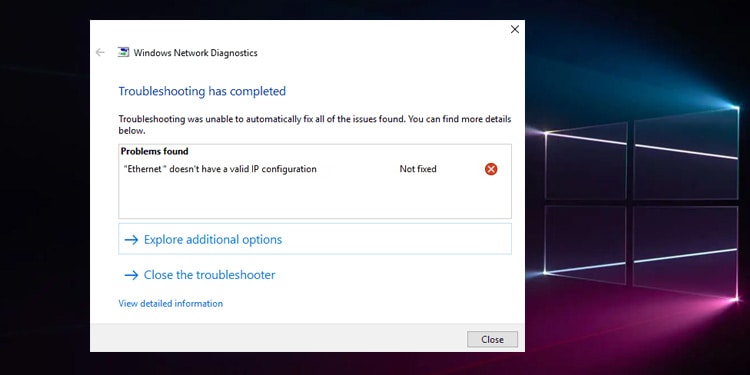This screenshot has width=750, height=375.
Task: Click the Troubleshooting has completed heading
Action: (202, 91)
